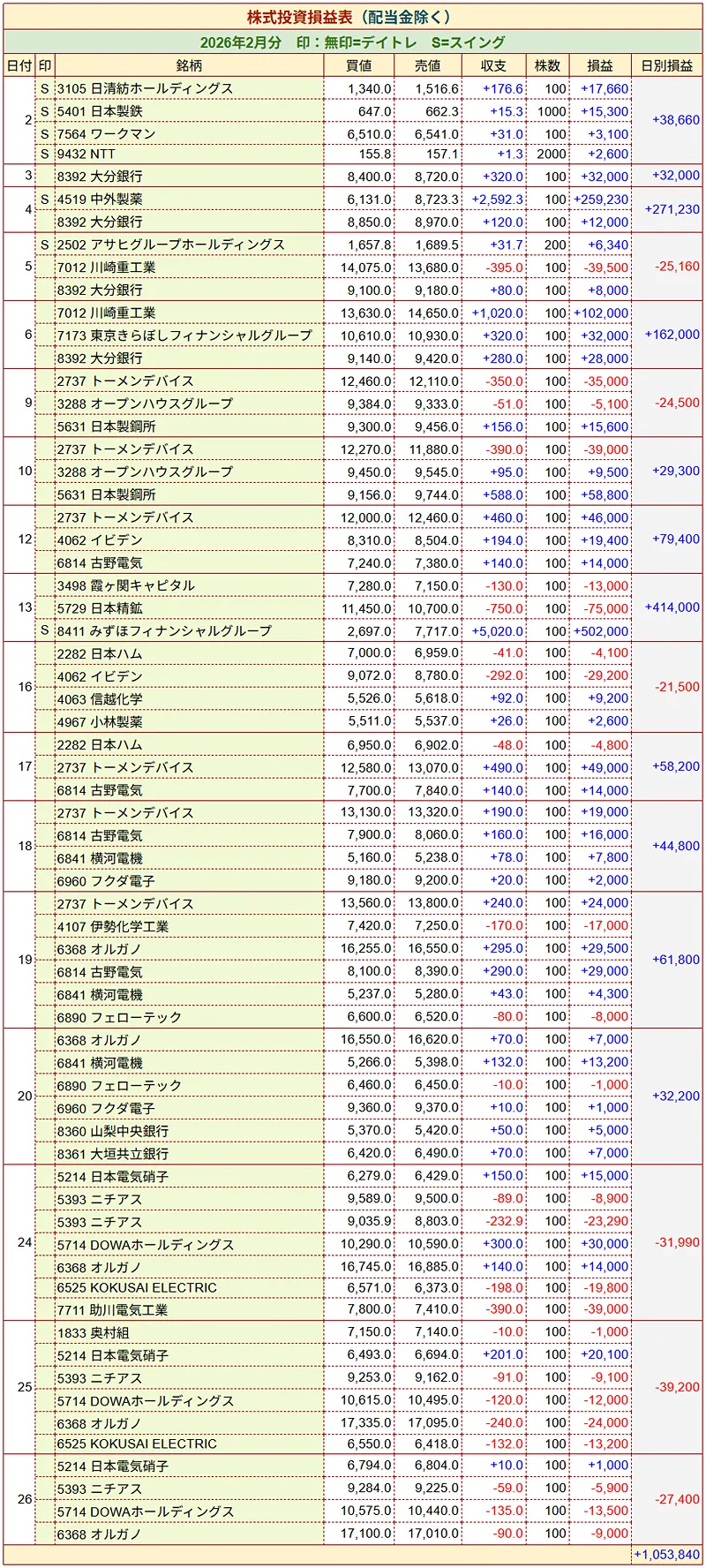Click the 8360 山梨中央銀行 stock name

112,1131
